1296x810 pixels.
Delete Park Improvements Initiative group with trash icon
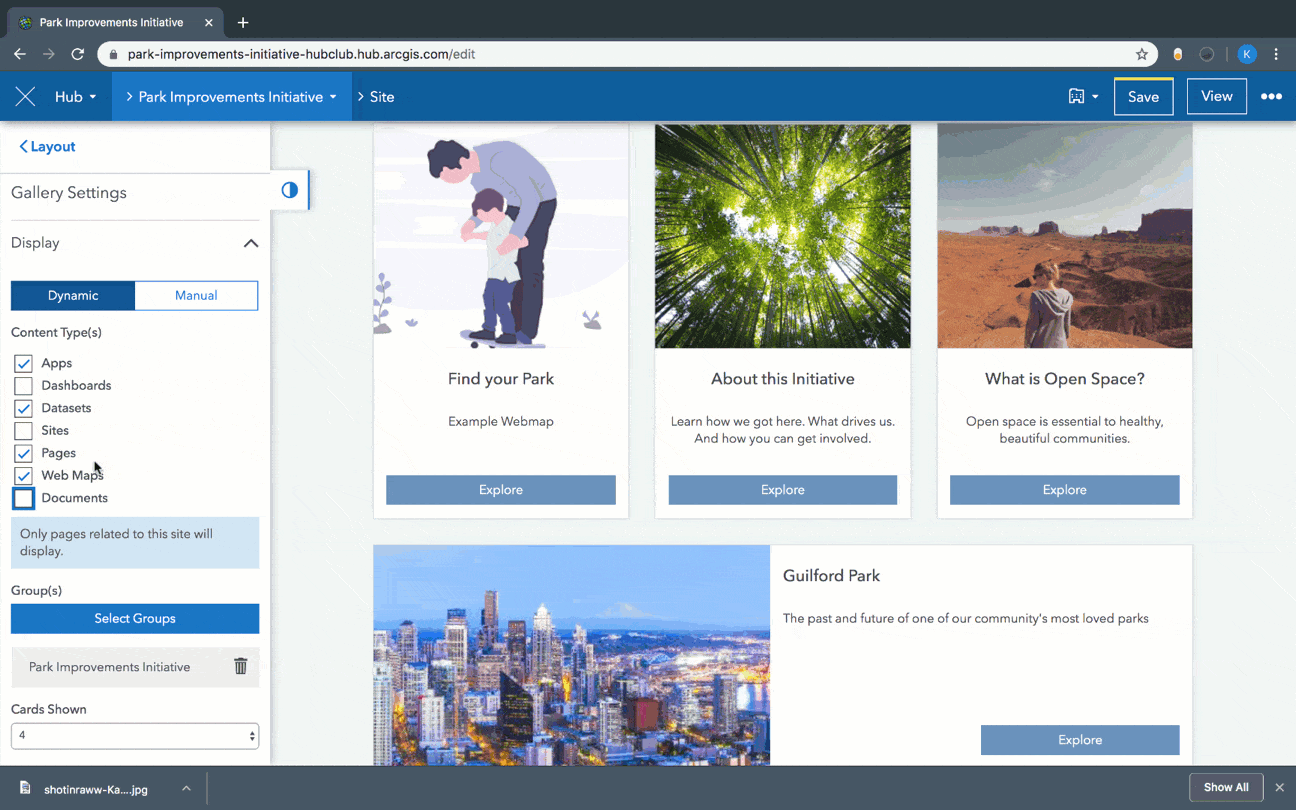240,666
